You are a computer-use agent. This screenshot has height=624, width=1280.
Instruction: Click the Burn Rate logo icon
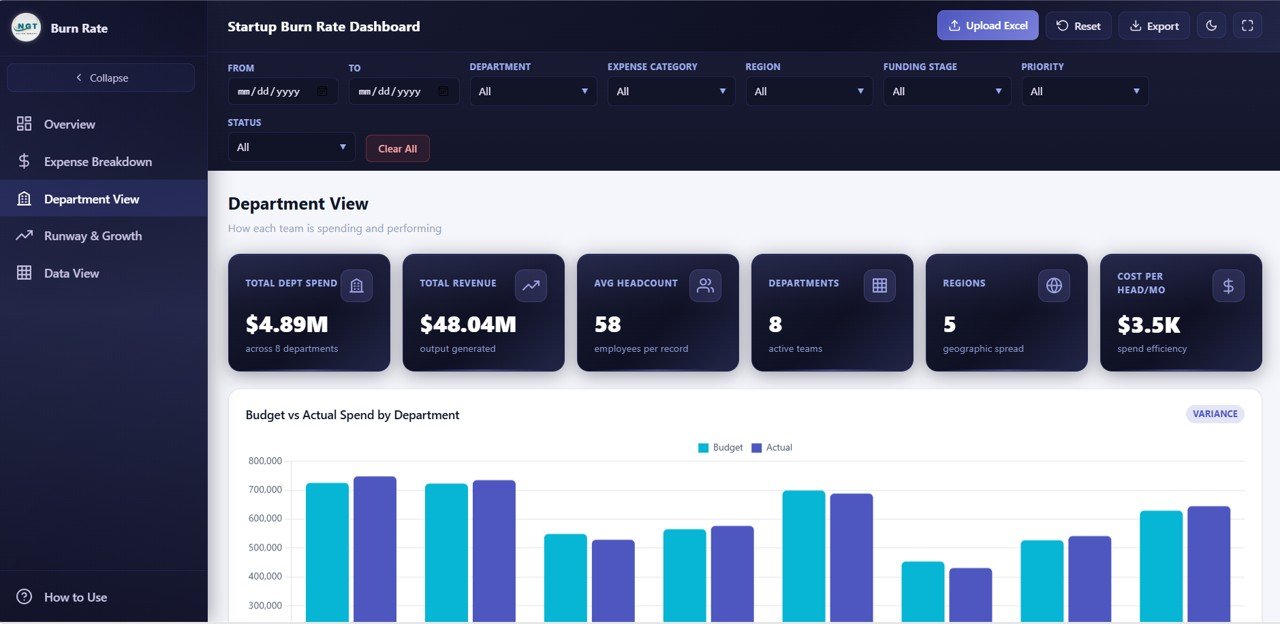[x=25, y=27]
